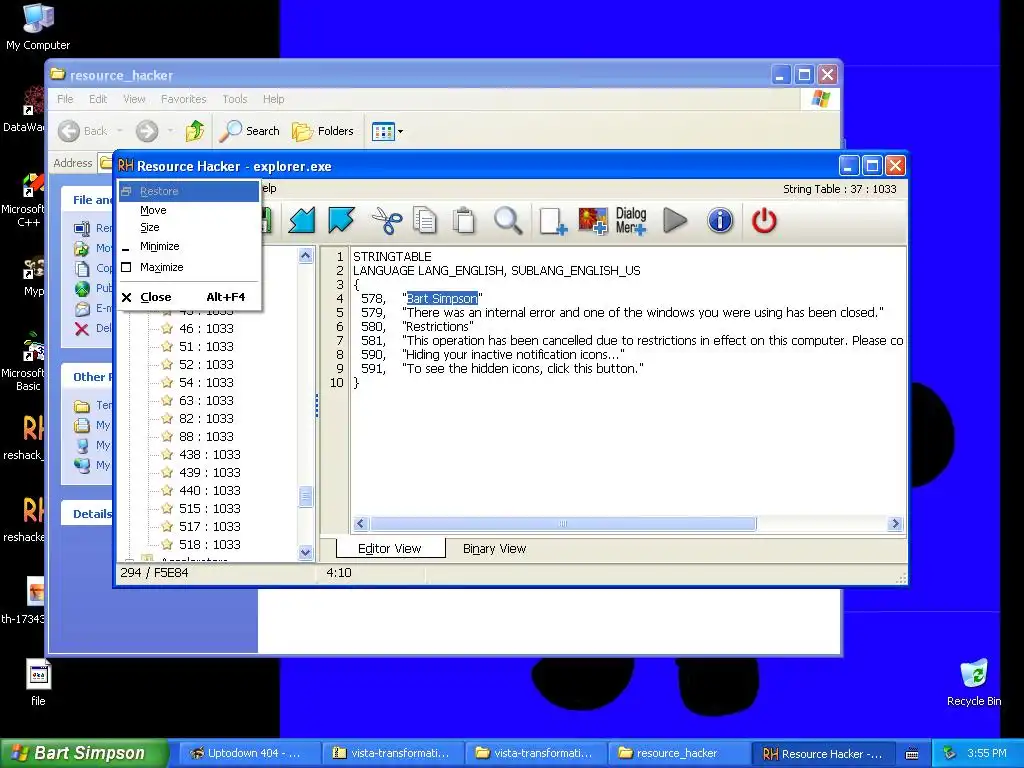Click the editor horizontal scrollbar thumb
This screenshot has height=768, width=1024.
[x=563, y=524]
